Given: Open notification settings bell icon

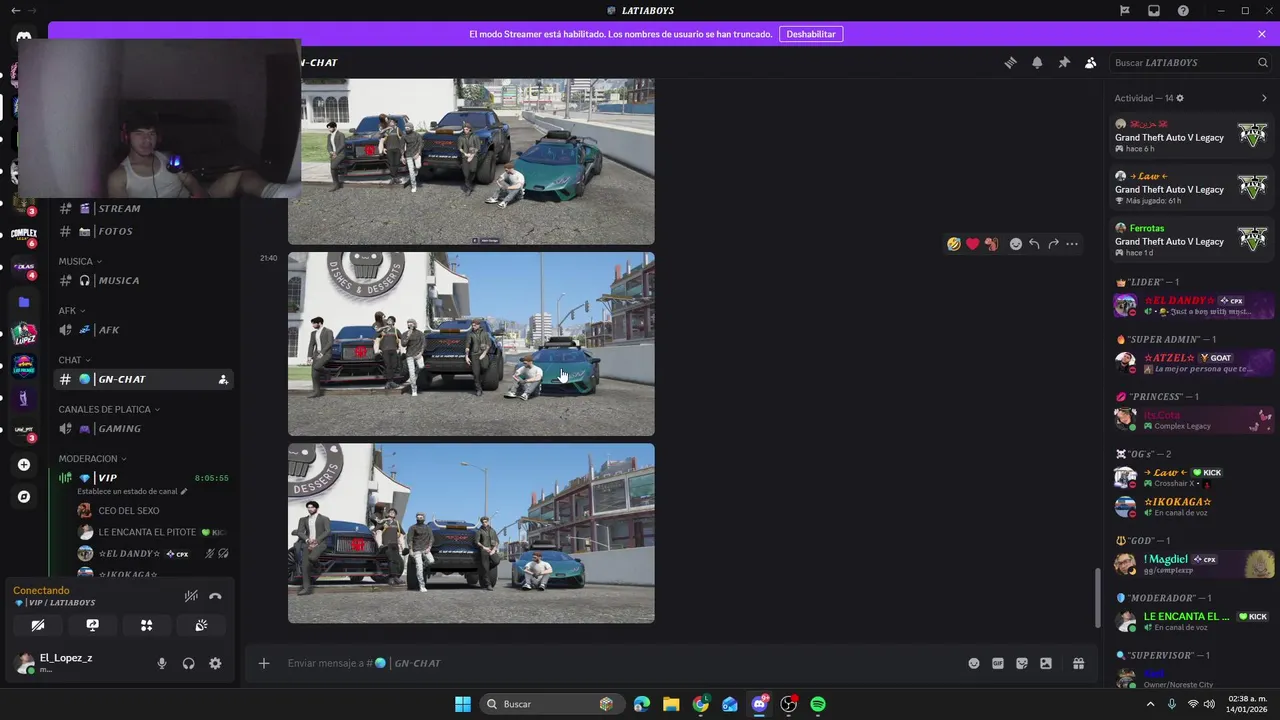Looking at the screenshot, I should pyautogui.click(x=1037, y=62).
